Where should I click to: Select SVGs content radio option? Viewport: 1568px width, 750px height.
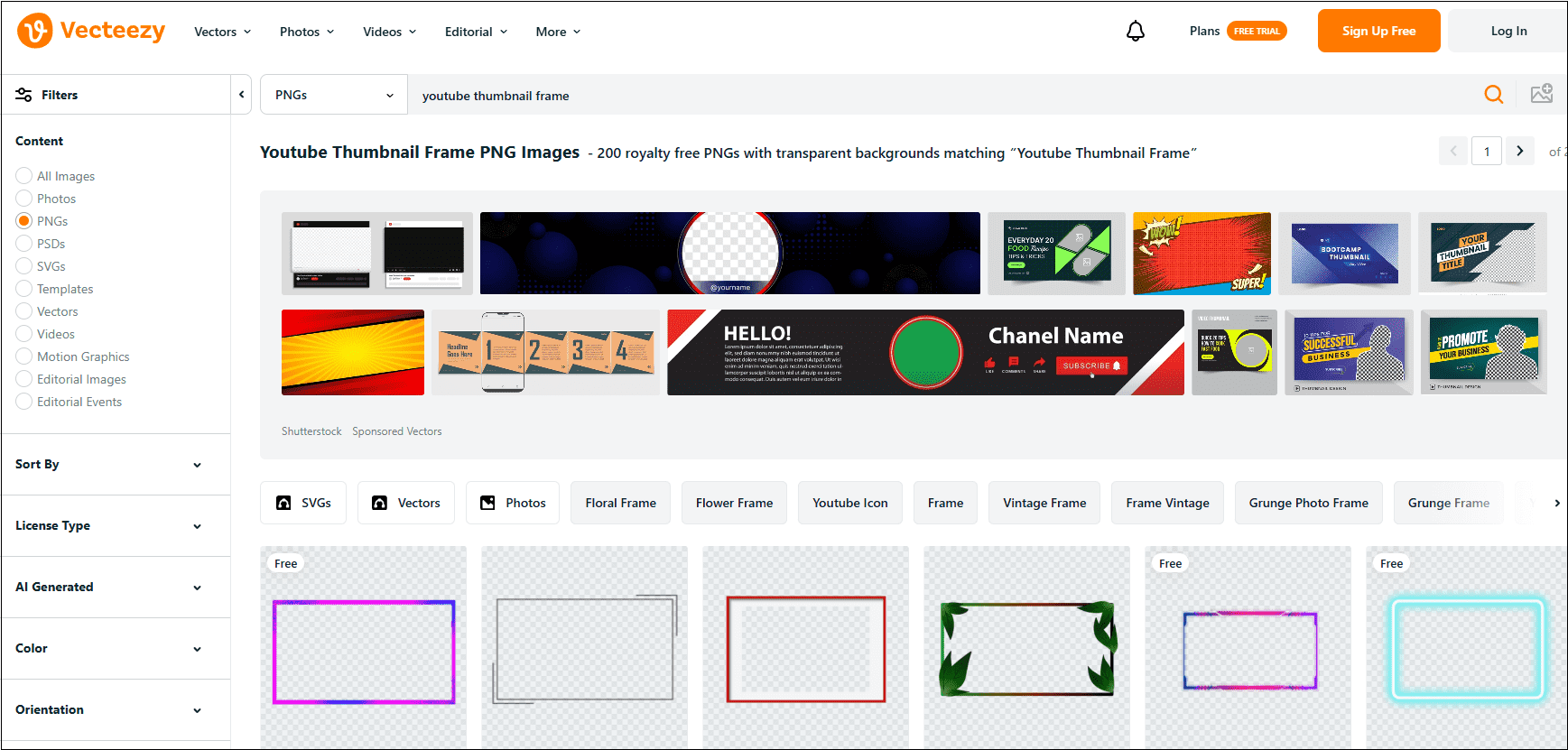(24, 266)
